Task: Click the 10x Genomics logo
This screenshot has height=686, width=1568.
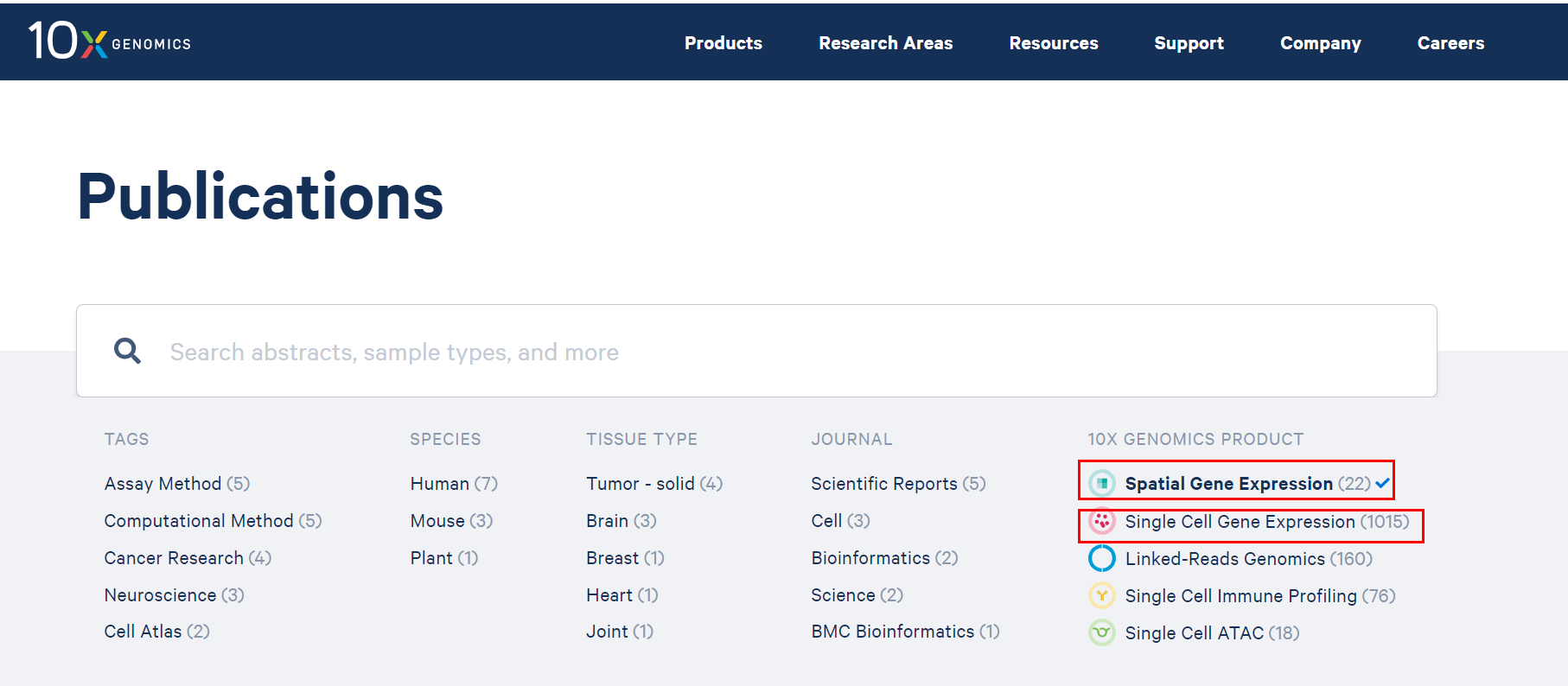Action: [110, 41]
